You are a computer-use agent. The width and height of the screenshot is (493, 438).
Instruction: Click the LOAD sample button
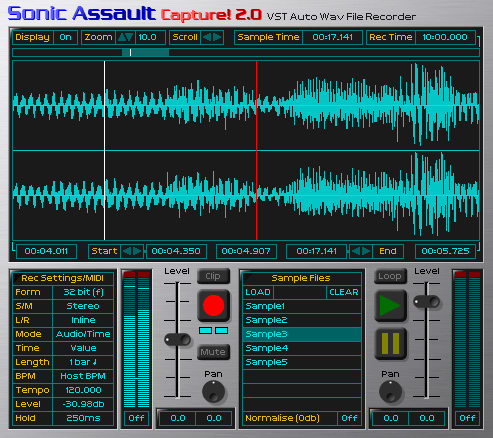pyautogui.click(x=258, y=292)
